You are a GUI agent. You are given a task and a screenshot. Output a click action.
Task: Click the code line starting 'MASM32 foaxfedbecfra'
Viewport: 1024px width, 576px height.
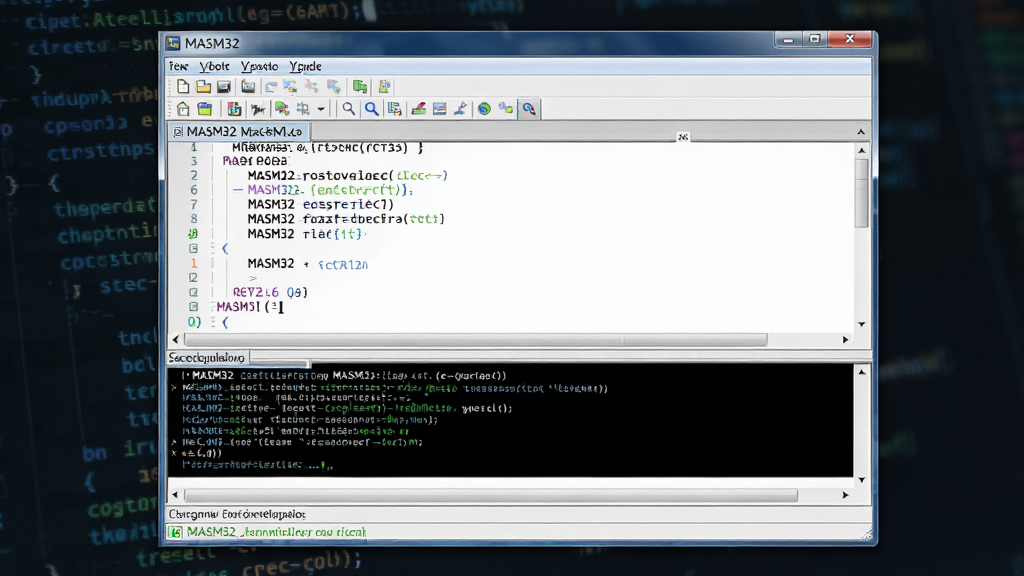pyautogui.click(x=346, y=219)
